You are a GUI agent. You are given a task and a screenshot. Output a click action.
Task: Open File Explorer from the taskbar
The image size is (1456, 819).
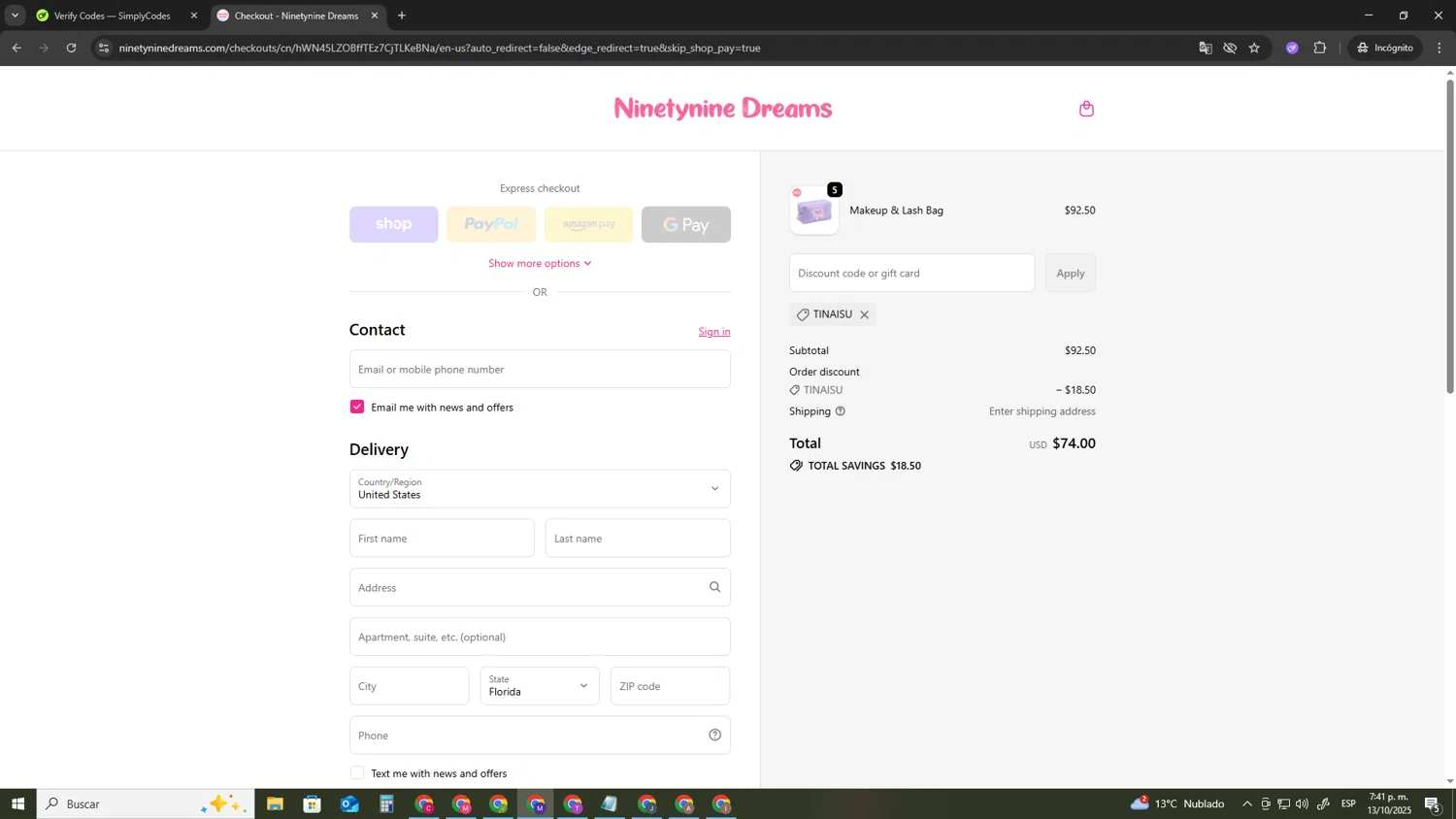(x=275, y=803)
